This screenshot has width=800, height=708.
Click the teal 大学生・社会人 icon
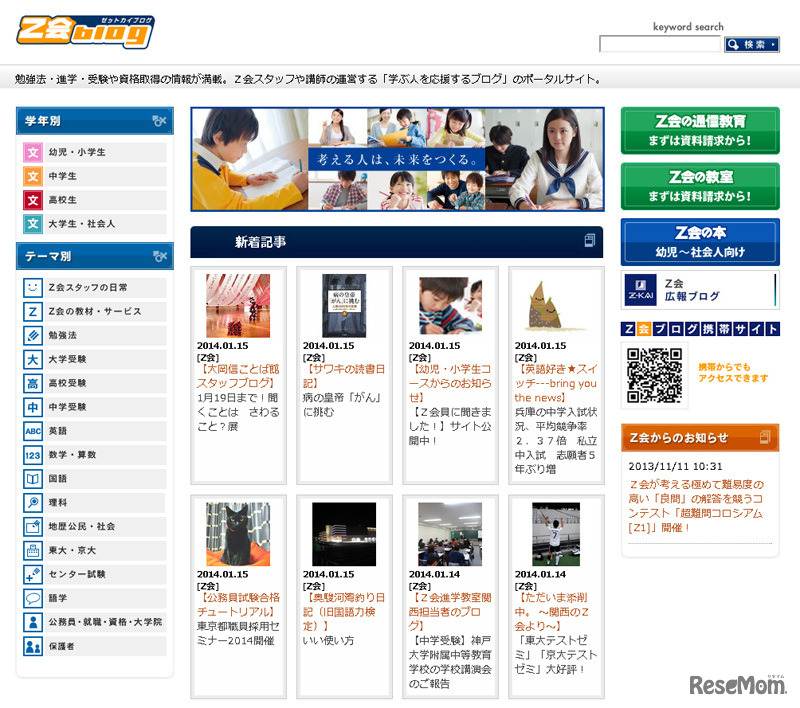[33, 224]
